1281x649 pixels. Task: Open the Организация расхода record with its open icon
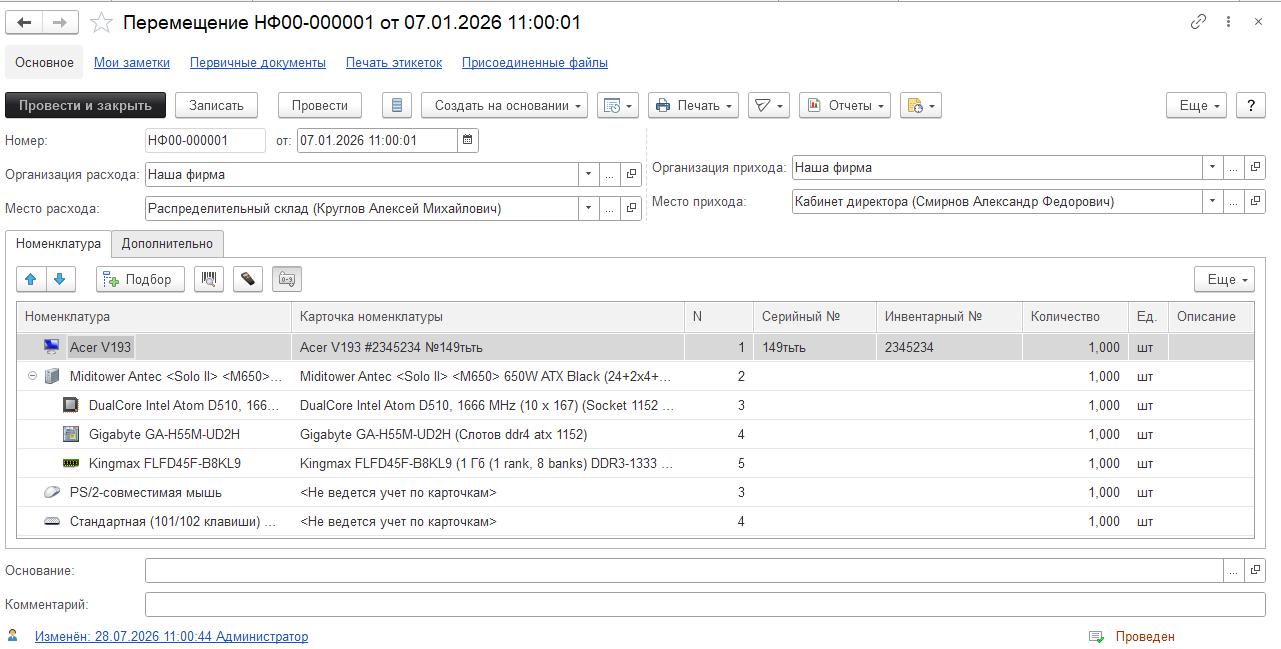[x=631, y=175]
